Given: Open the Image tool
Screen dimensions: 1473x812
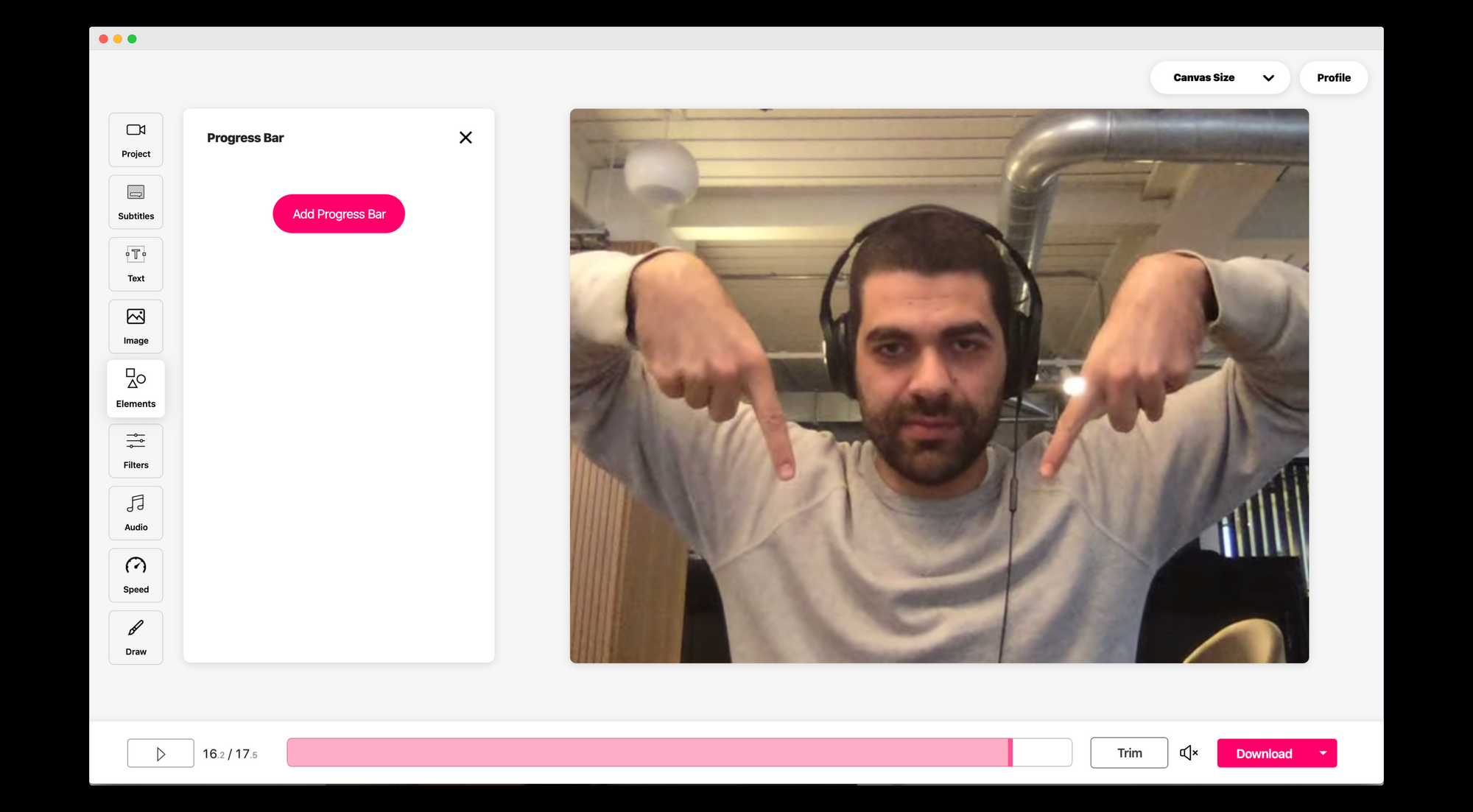Looking at the screenshot, I should click(136, 327).
